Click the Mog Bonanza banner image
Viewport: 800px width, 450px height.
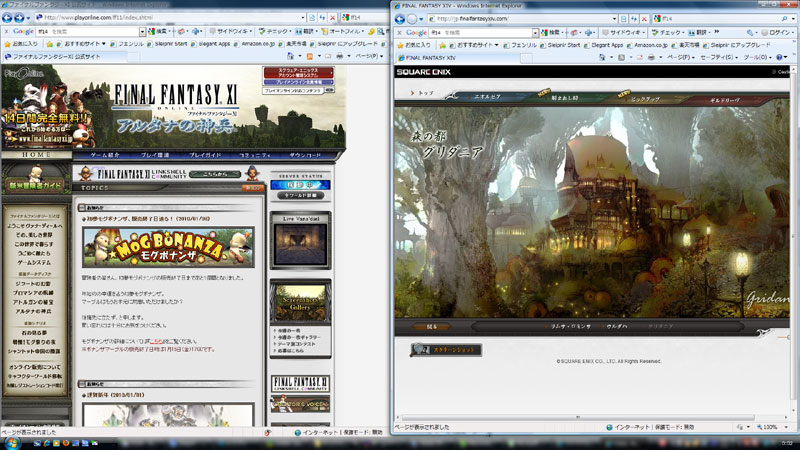tap(168, 247)
